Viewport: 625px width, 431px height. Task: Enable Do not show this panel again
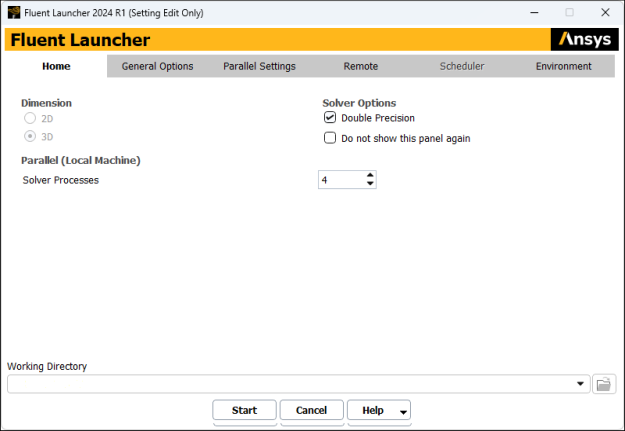(x=330, y=138)
